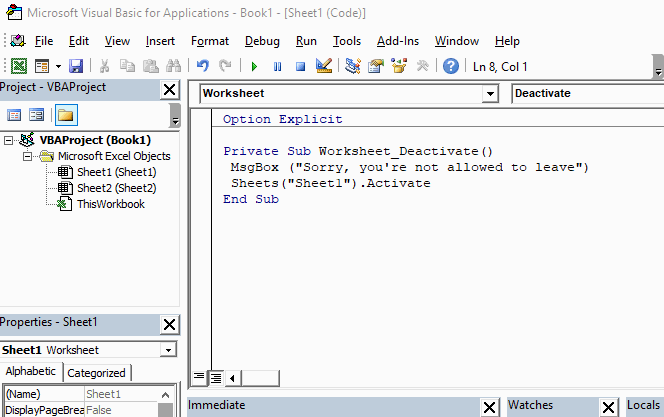Click the View Microsoft Excel toolbar icon
664x417 pixels.
tap(19, 66)
